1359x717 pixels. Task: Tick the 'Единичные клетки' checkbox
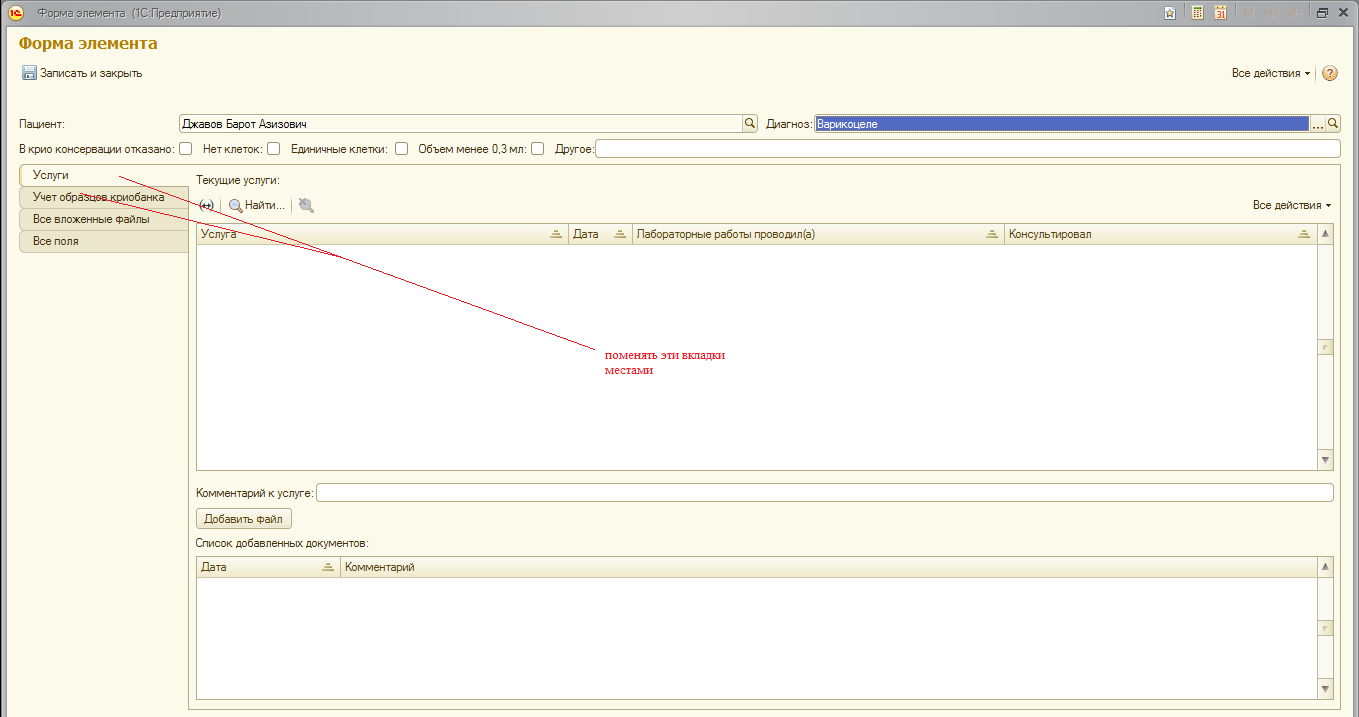click(401, 149)
